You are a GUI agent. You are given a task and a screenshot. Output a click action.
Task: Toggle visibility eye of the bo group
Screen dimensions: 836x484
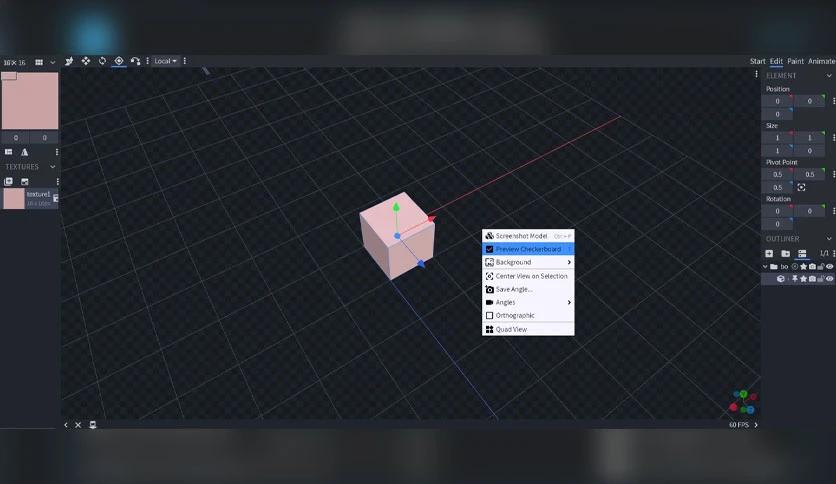coord(830,267)
